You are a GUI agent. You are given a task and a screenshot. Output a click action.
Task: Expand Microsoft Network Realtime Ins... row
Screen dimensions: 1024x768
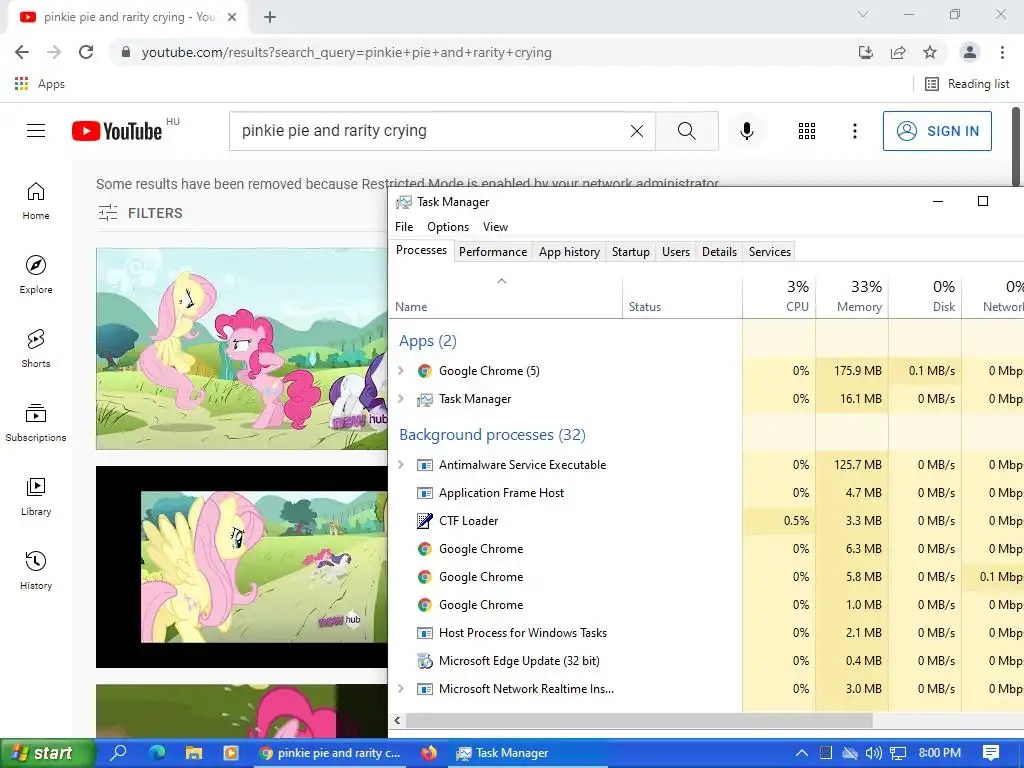tap(401, 689)
